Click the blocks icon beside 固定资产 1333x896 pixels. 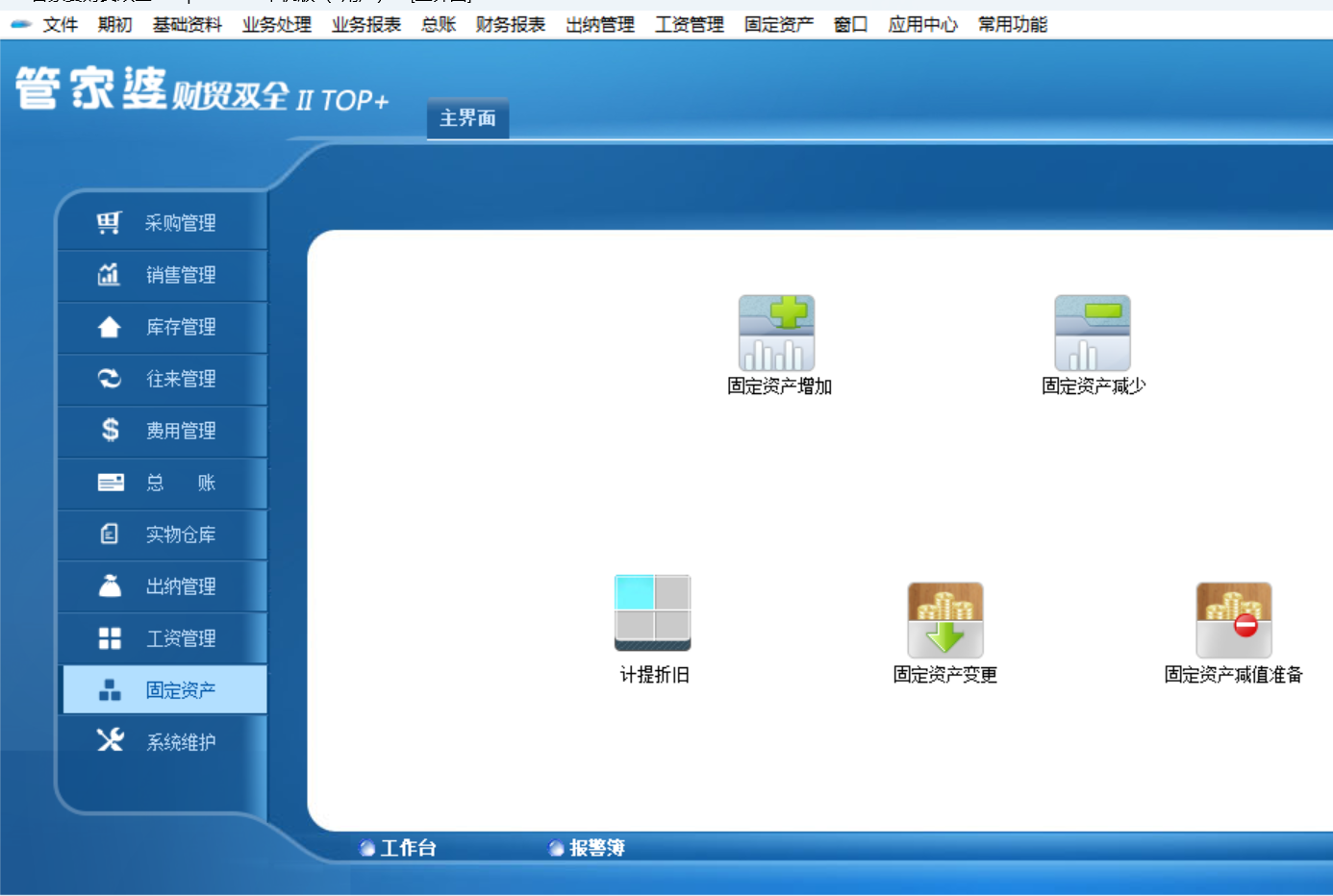coord(110,690)
